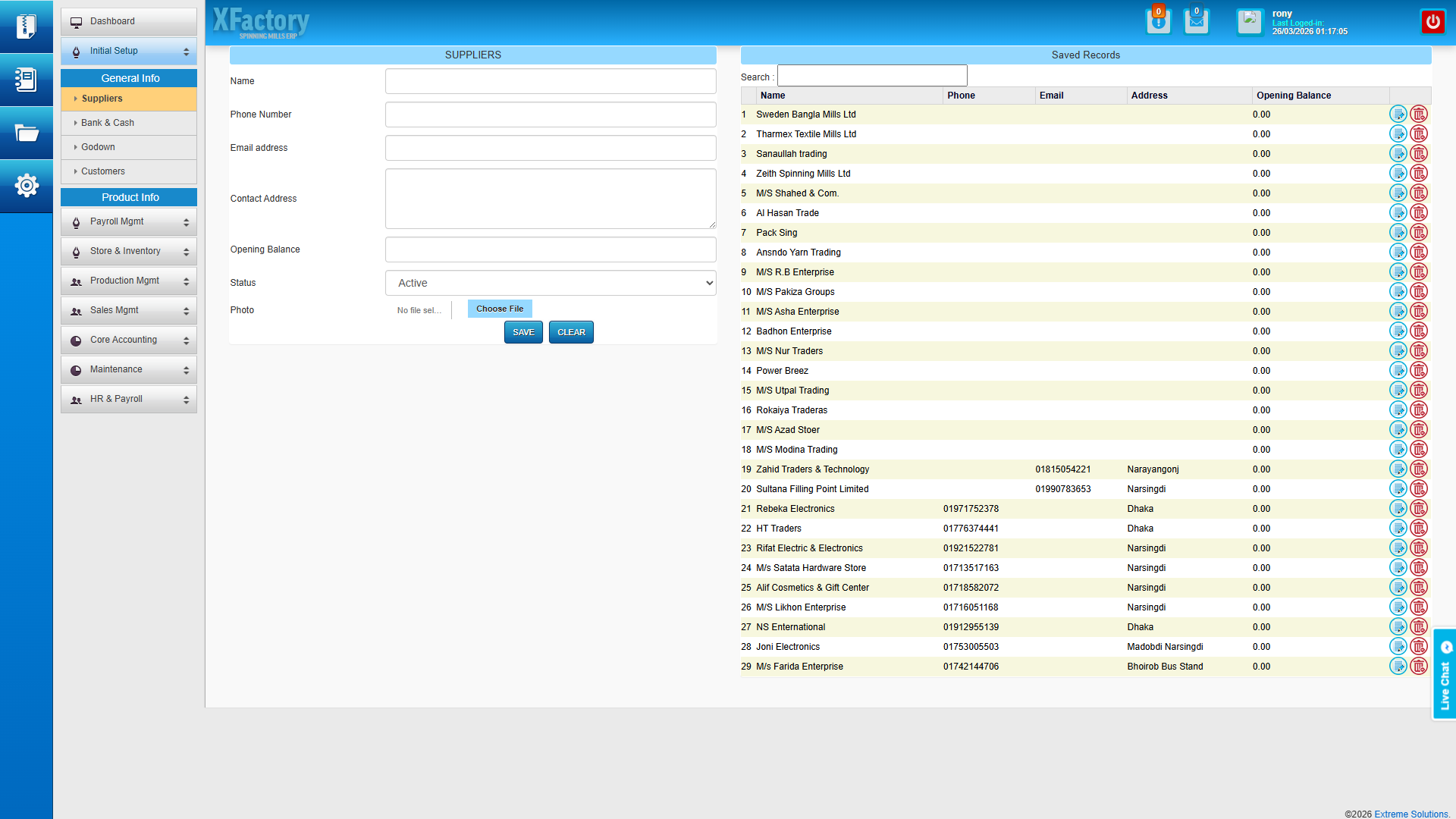
Task: Open the Bank & Cash menu item
Action: tap(108, 123)
